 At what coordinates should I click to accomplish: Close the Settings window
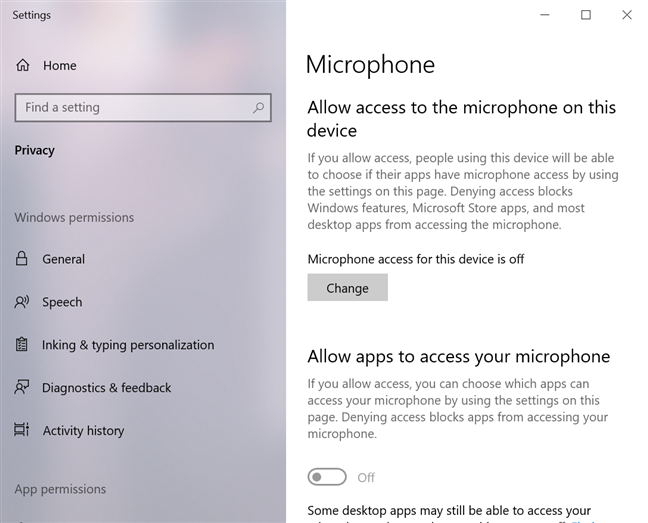[627, 15]
